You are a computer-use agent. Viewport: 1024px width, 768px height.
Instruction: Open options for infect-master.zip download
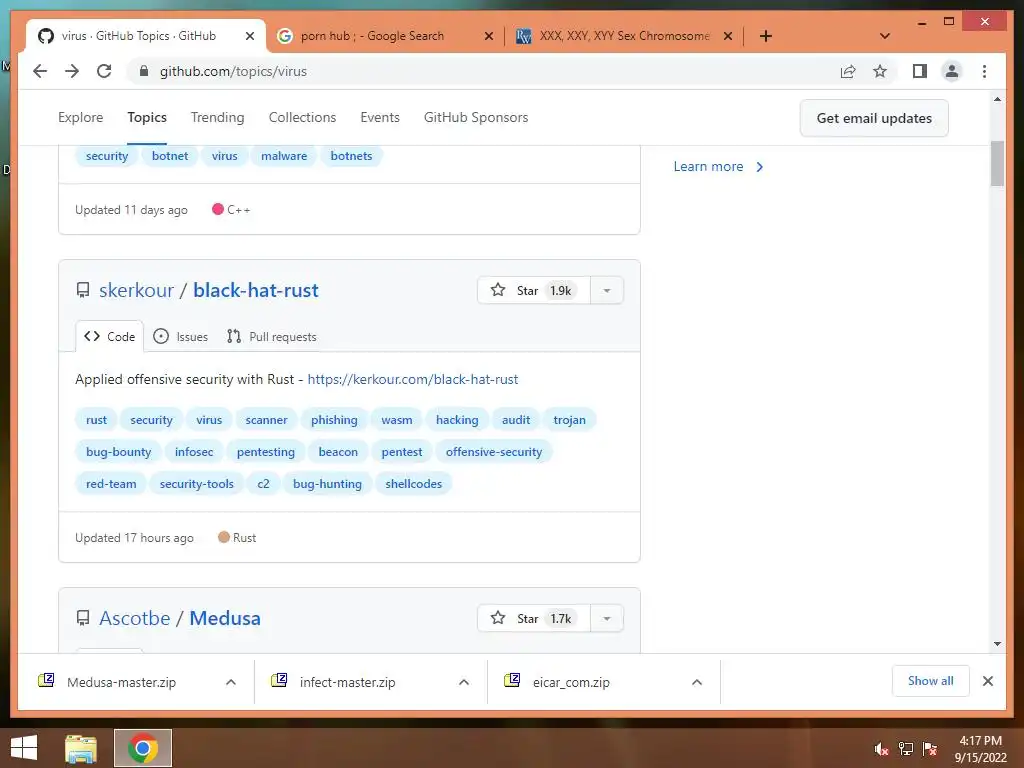click(464, 682)
